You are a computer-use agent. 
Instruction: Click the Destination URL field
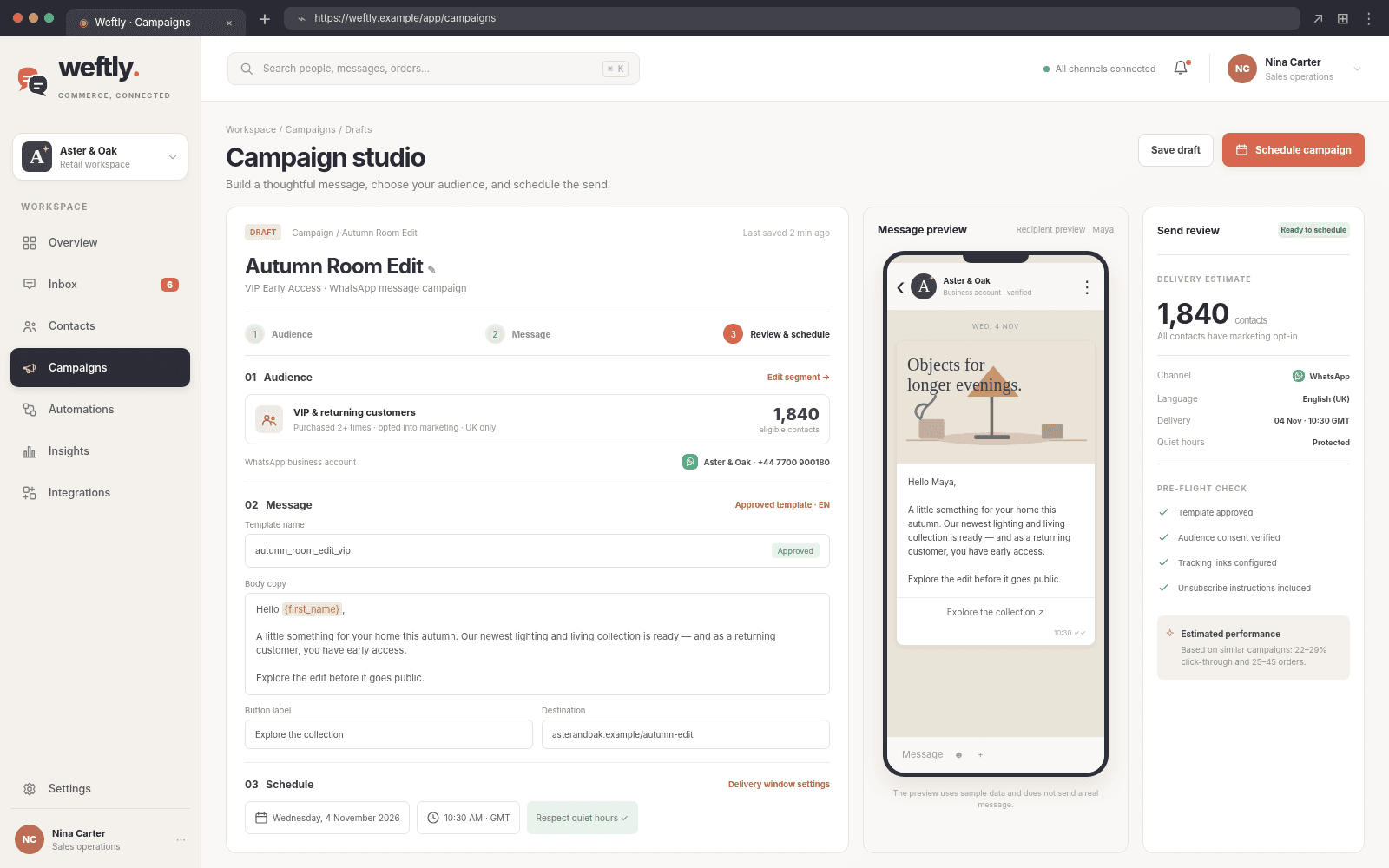click(x=686, y=734)
